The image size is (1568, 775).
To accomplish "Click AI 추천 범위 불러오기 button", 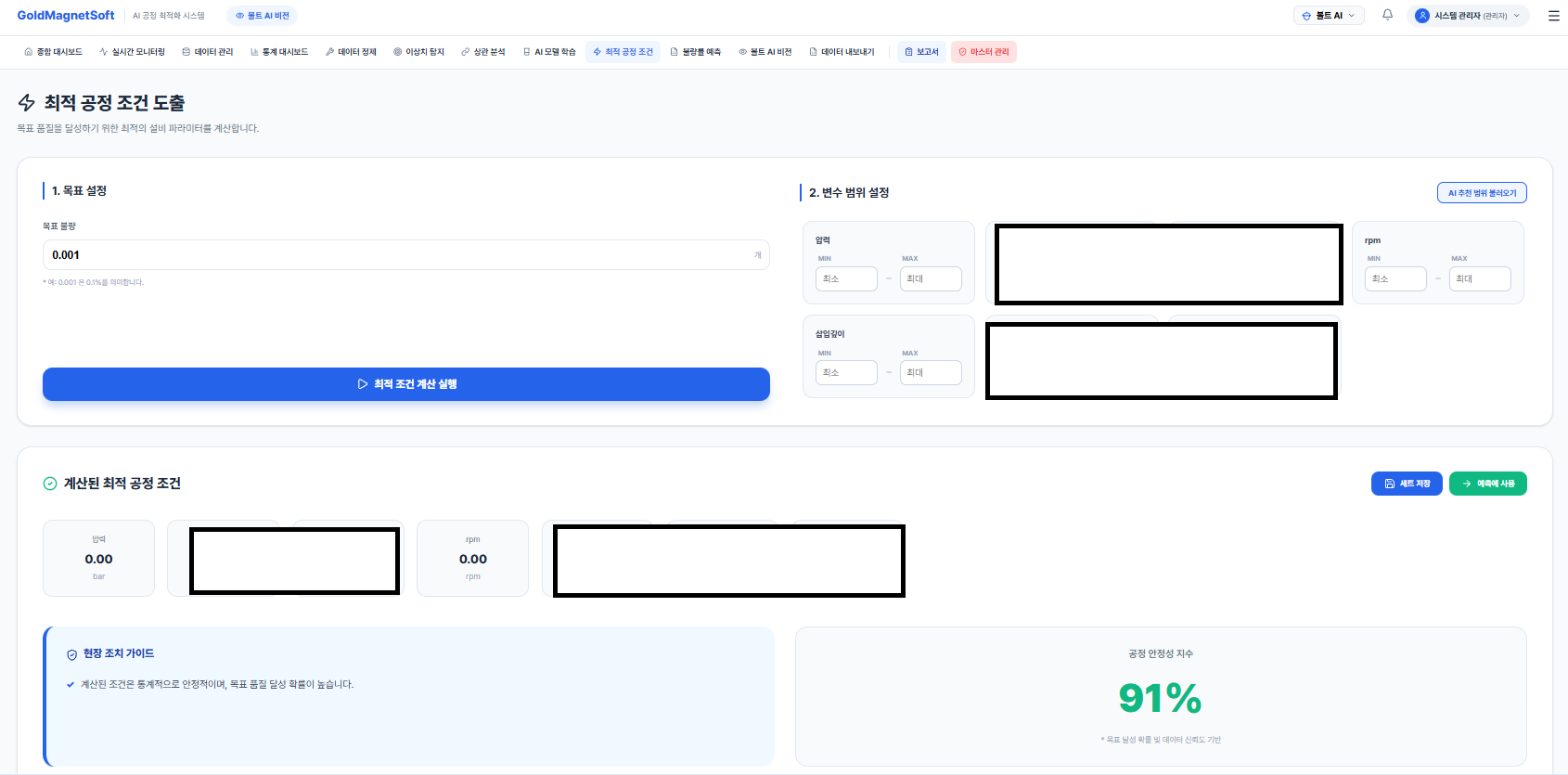I will 1482,193.
